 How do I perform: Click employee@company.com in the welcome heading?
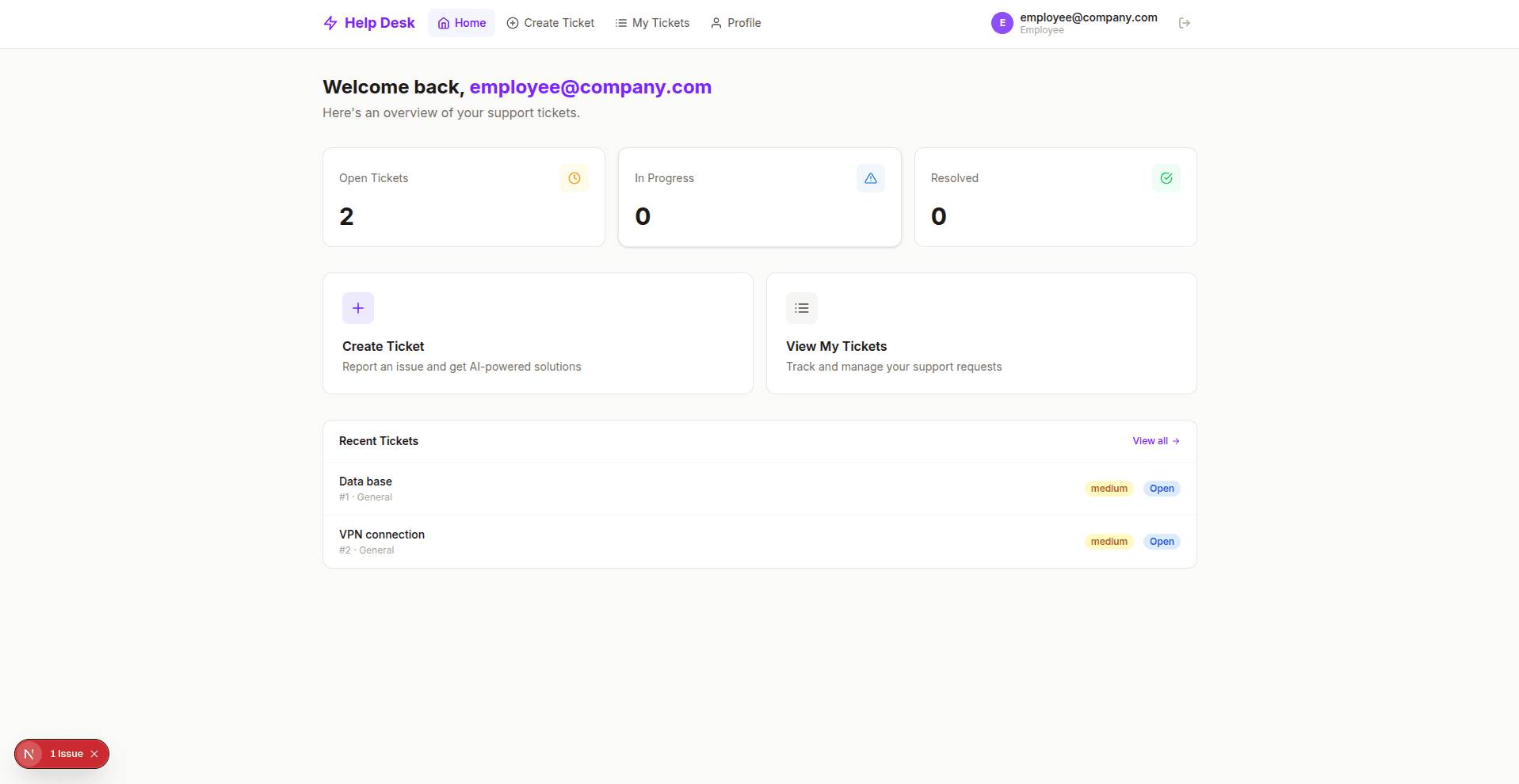click(x=590, y=87)
